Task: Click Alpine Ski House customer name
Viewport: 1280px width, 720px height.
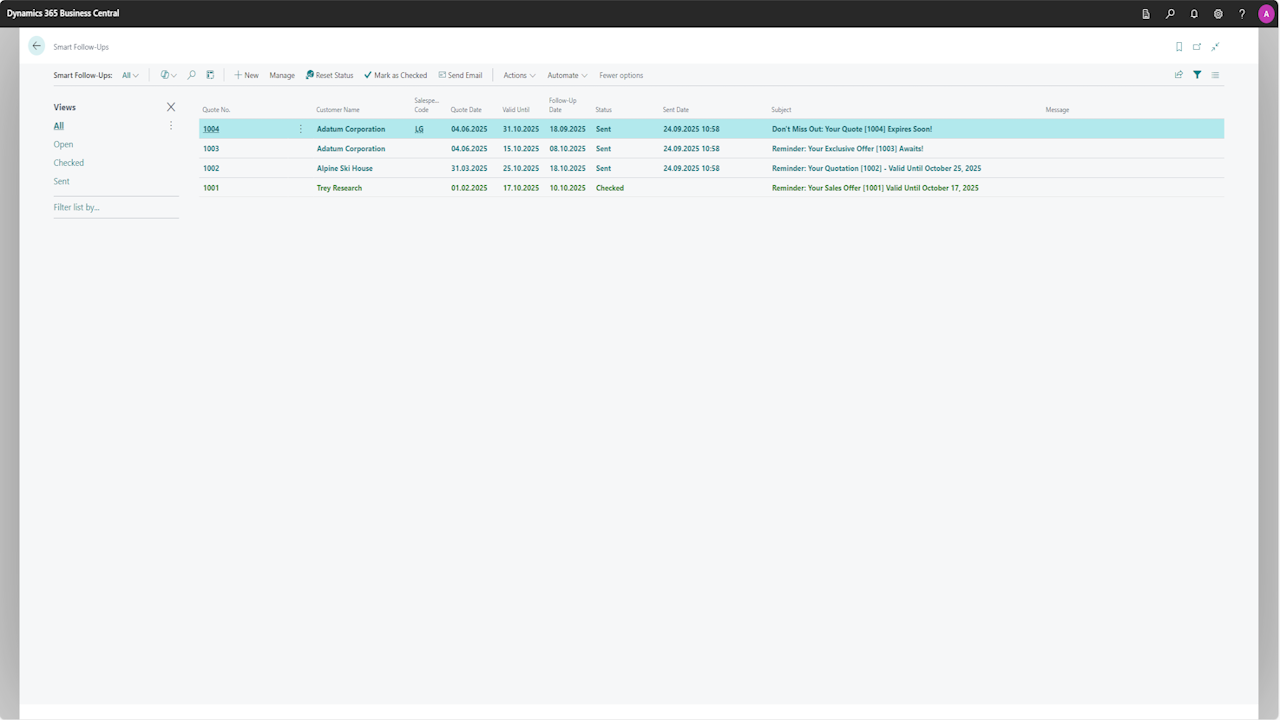Action: coord(345,168)
